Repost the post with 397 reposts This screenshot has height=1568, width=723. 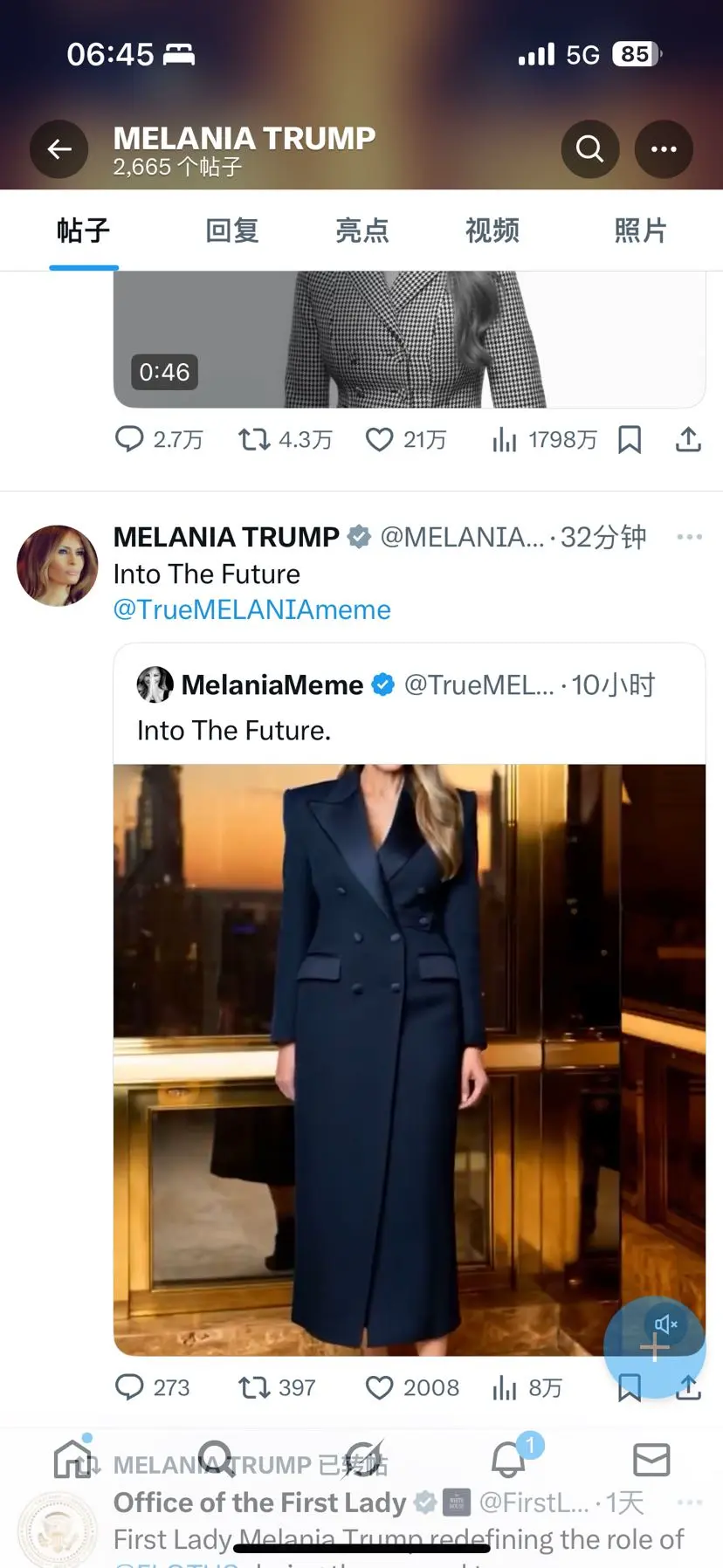(255, 1387)
